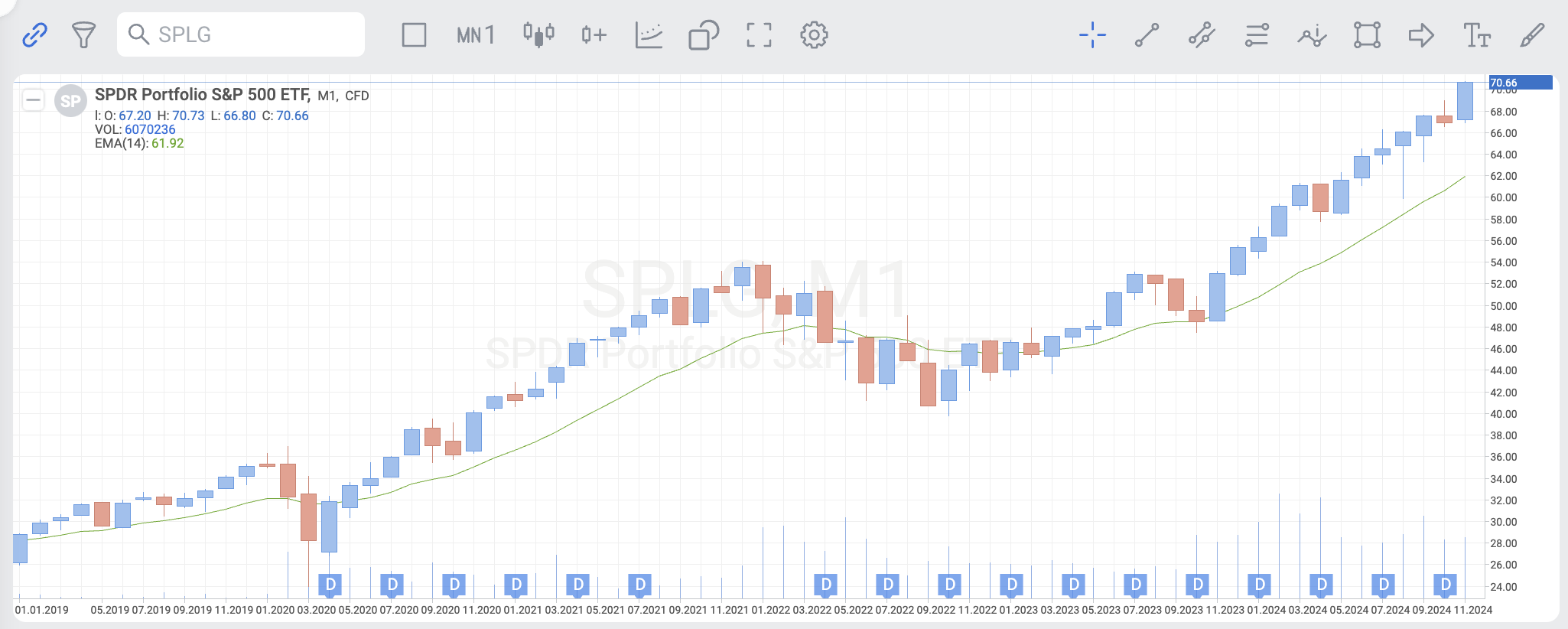Screen dimensions: 1568x629
Task: Click dividend marker D at 03.2021
Action: (578, 585)
